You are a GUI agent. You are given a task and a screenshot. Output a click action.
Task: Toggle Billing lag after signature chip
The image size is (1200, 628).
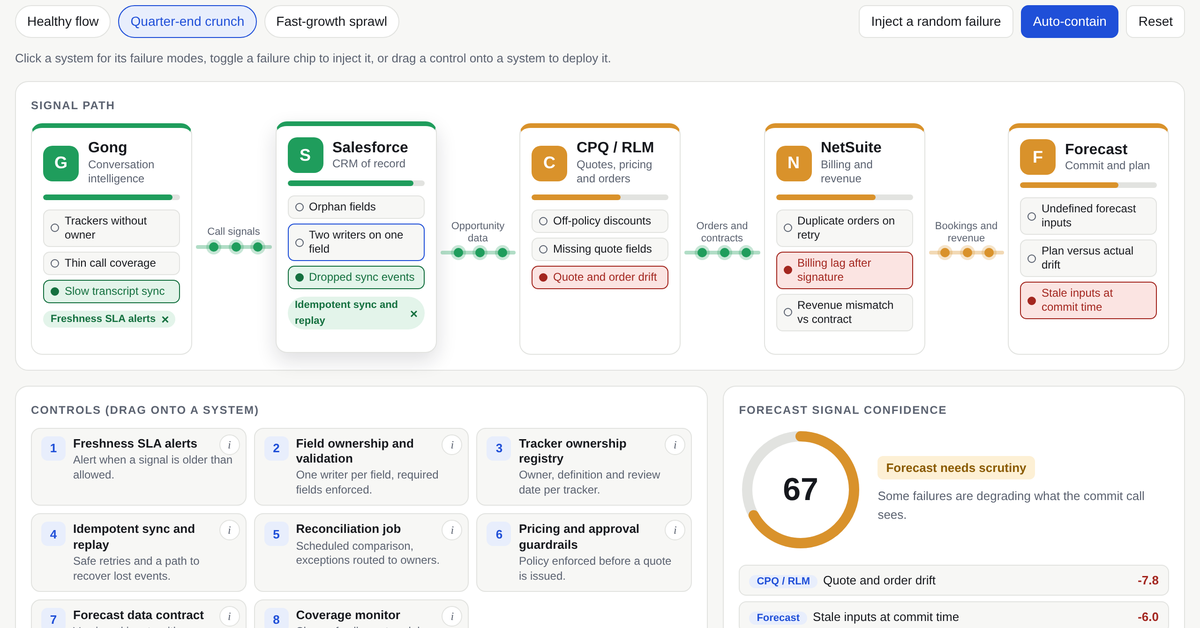tap(844, 270)
